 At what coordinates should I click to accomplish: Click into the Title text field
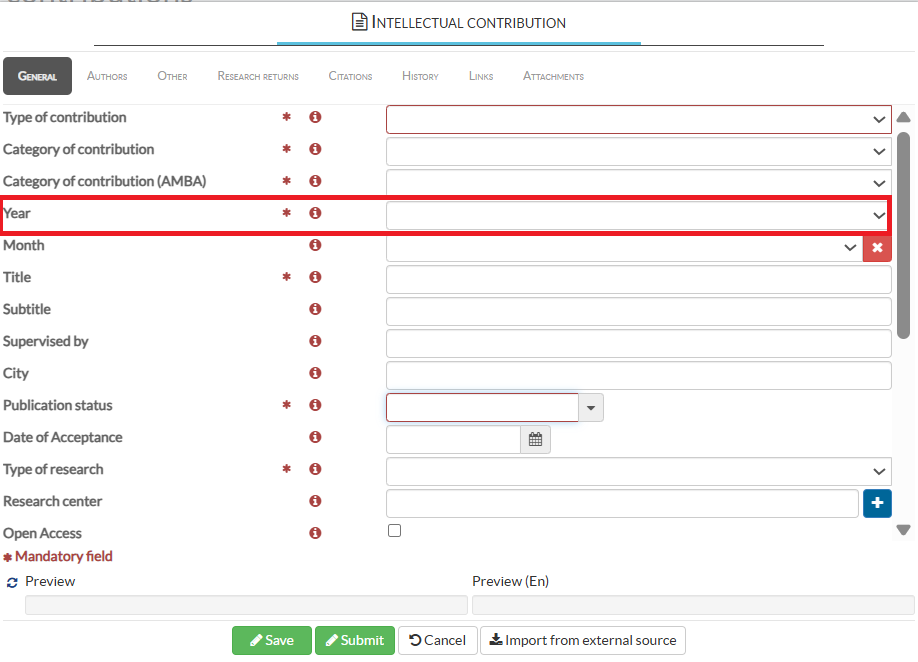point(638,279)
